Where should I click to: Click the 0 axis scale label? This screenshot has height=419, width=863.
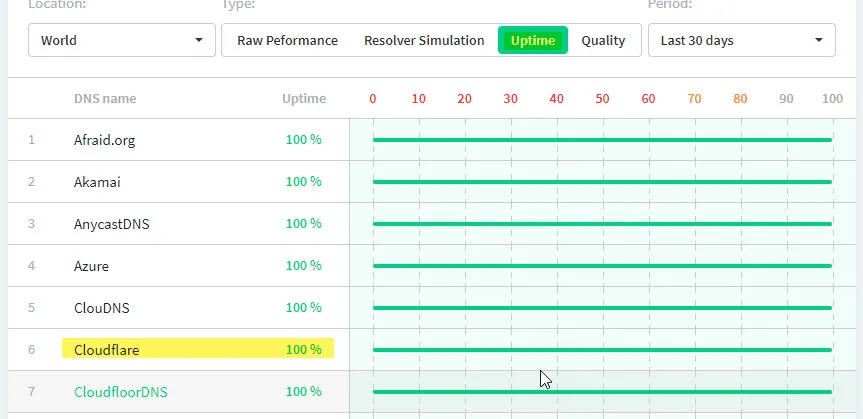coord(373,99)
